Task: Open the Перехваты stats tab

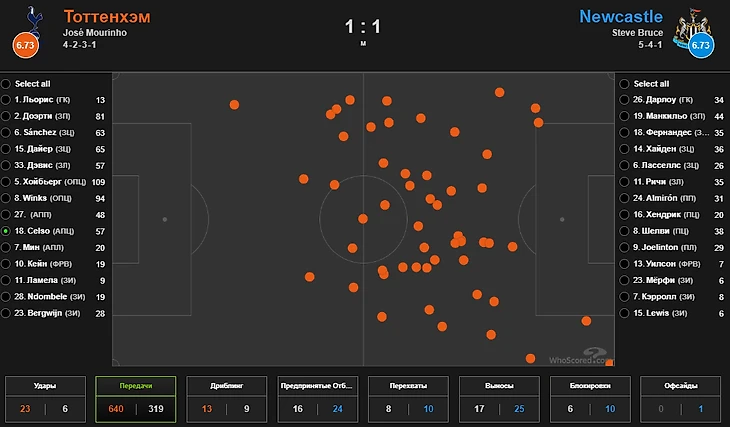Action: (408, 399)
